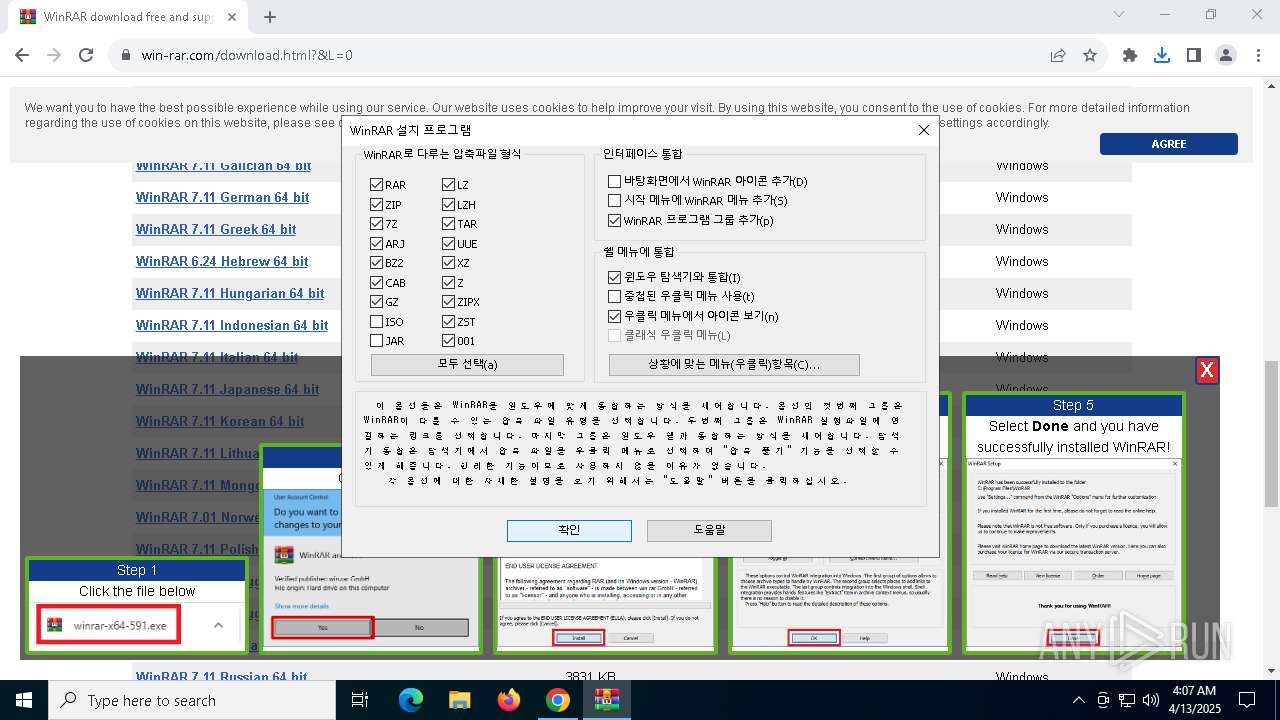1280x720 pixels.
Task: Uncheck RAR file association
Action: [376, 185]
